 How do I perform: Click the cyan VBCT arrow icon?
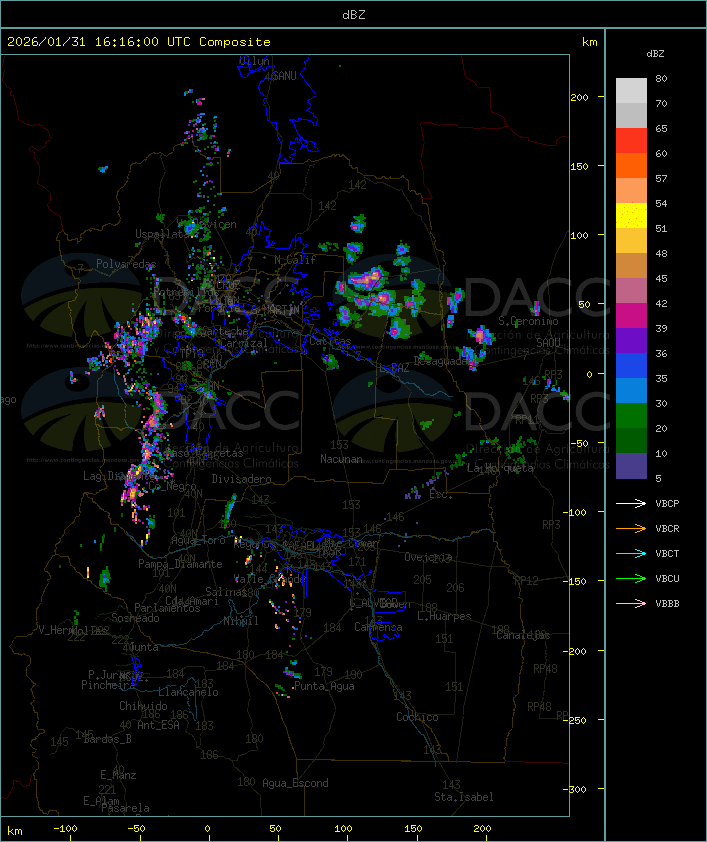click(x=632, y=554)
